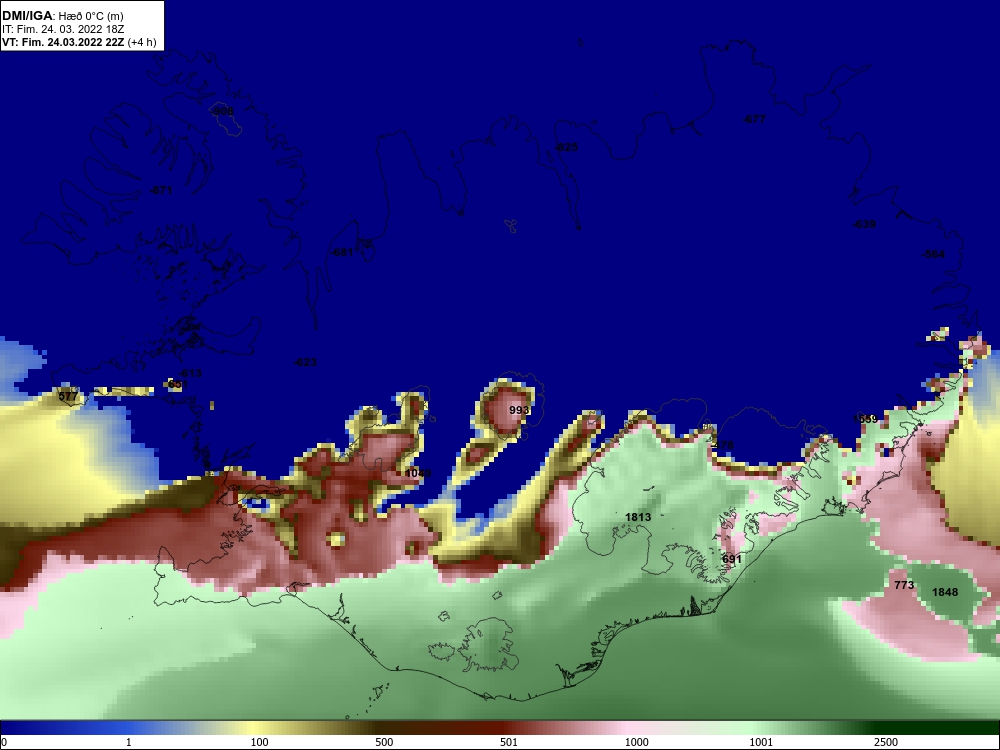Click the 'VT: Fim. 24.03.2022 22Z' valid time
Viewport: 1000px width, 750px height.
63,42
